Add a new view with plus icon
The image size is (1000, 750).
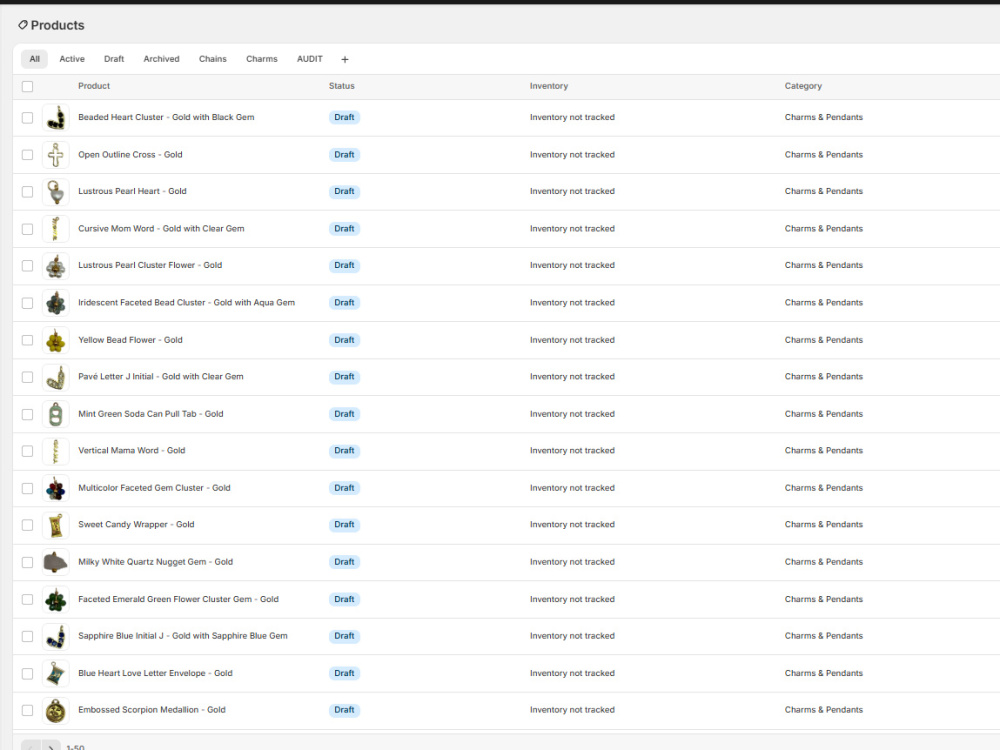tap(344, 59)
